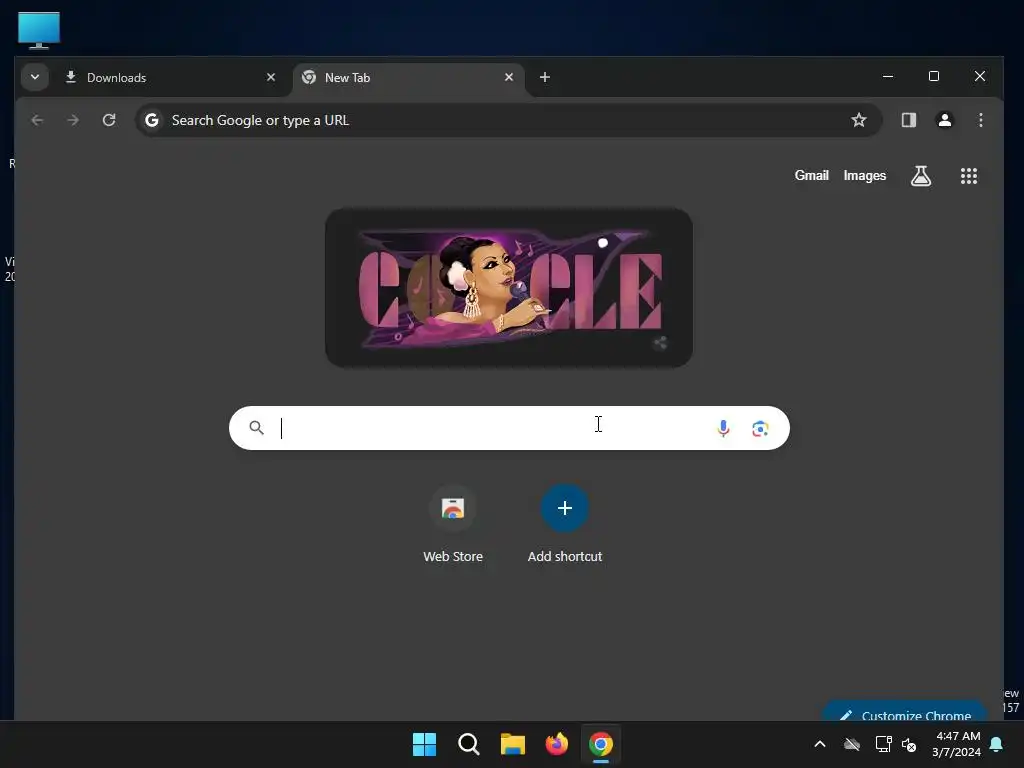Open Search Labs flask icon
Image resolution: width=1024 pixels, height=768 pixels.
coord(921,176)
